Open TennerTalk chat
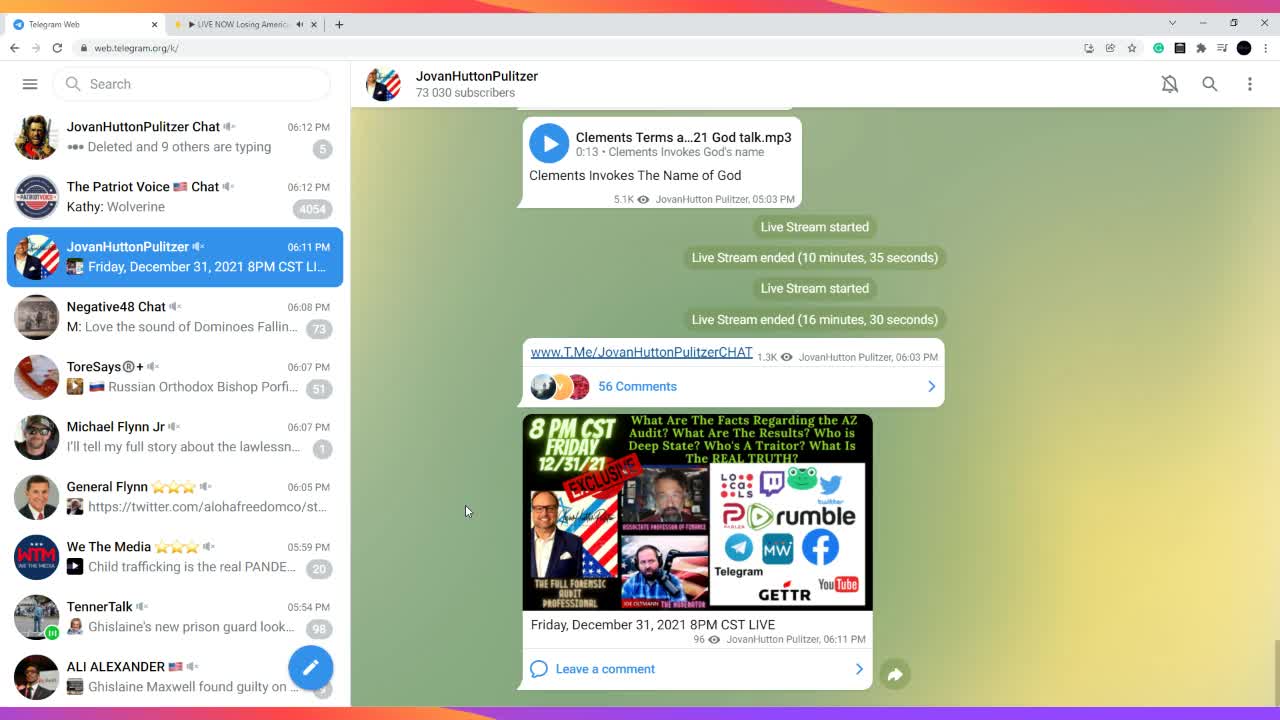1280x720 pixels. pos(175,617)
